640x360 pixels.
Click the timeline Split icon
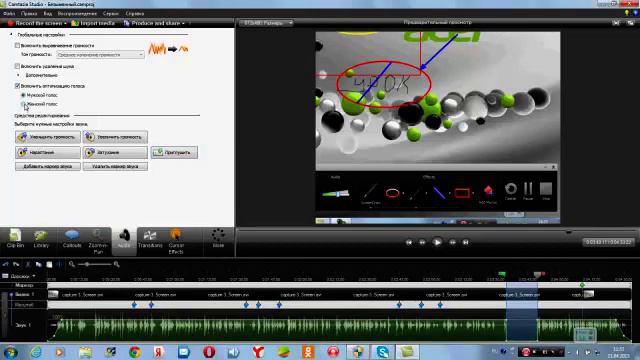60,264
